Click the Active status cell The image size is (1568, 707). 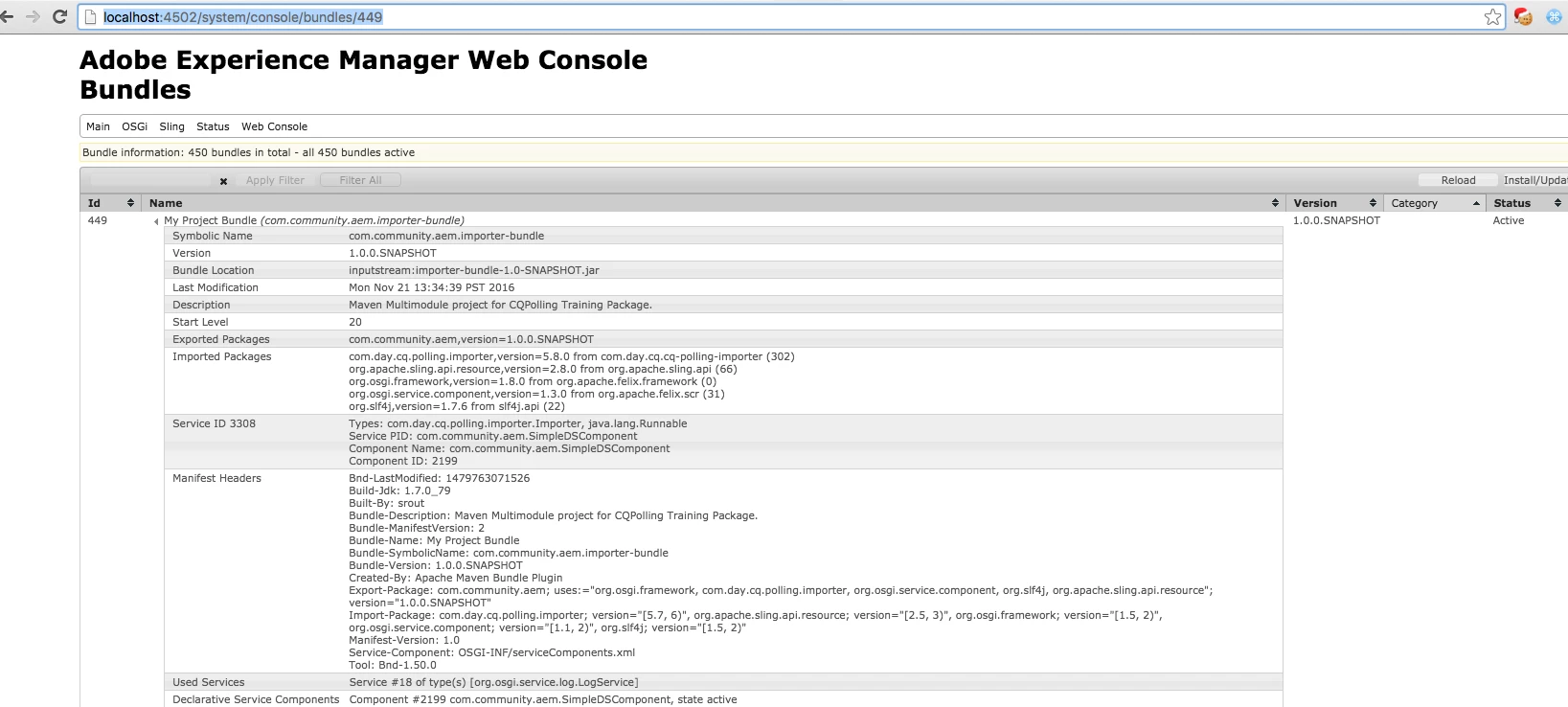click(1508, 220)
